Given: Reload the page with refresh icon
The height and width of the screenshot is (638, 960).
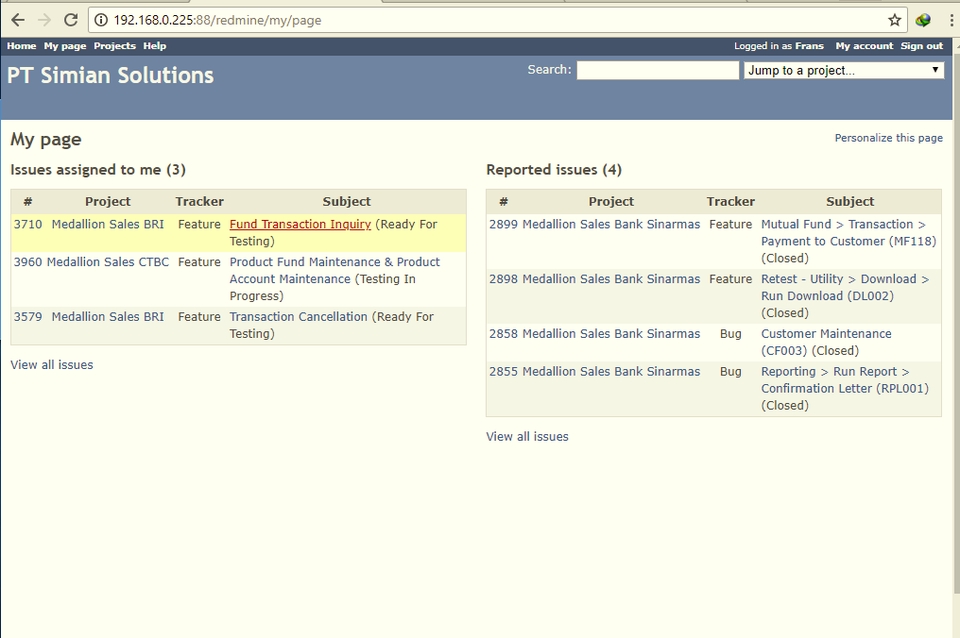Looking at the screenshot, I should (71, 20).
